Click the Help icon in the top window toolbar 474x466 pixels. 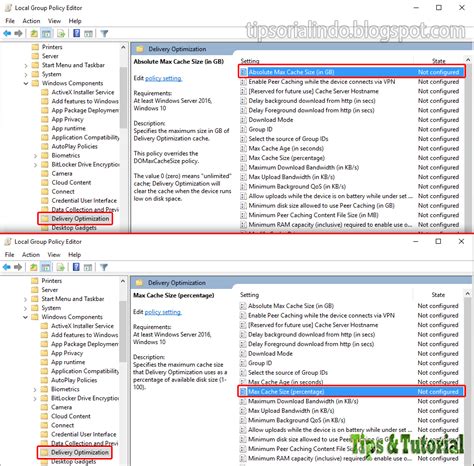click(77, 33)
